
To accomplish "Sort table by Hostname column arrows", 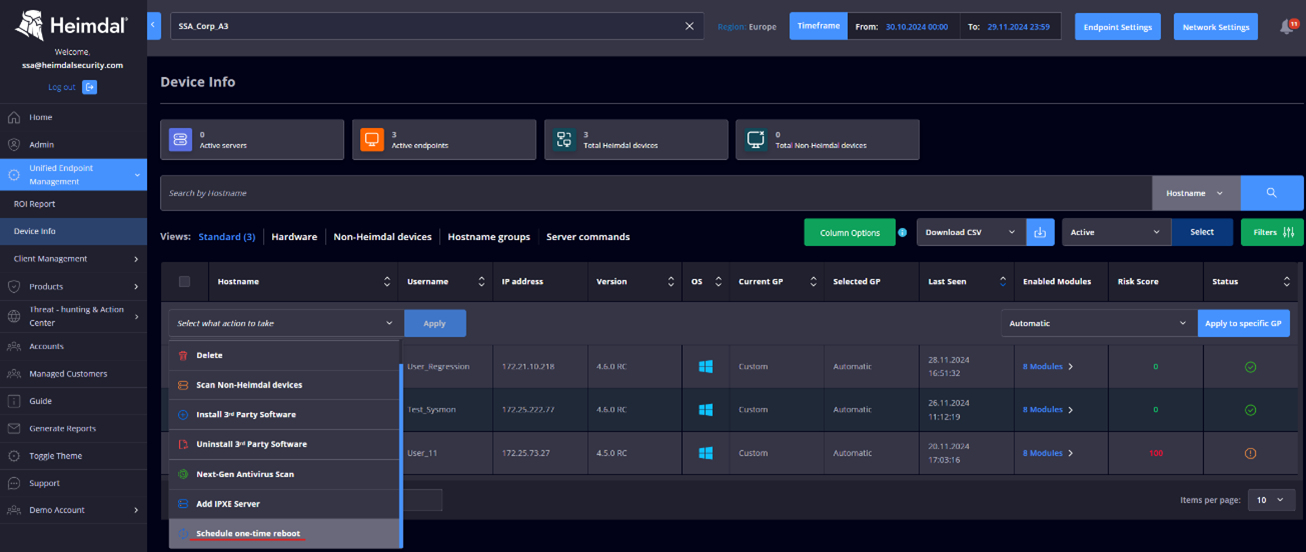I will pyautogui.click(x=387, y=282).
